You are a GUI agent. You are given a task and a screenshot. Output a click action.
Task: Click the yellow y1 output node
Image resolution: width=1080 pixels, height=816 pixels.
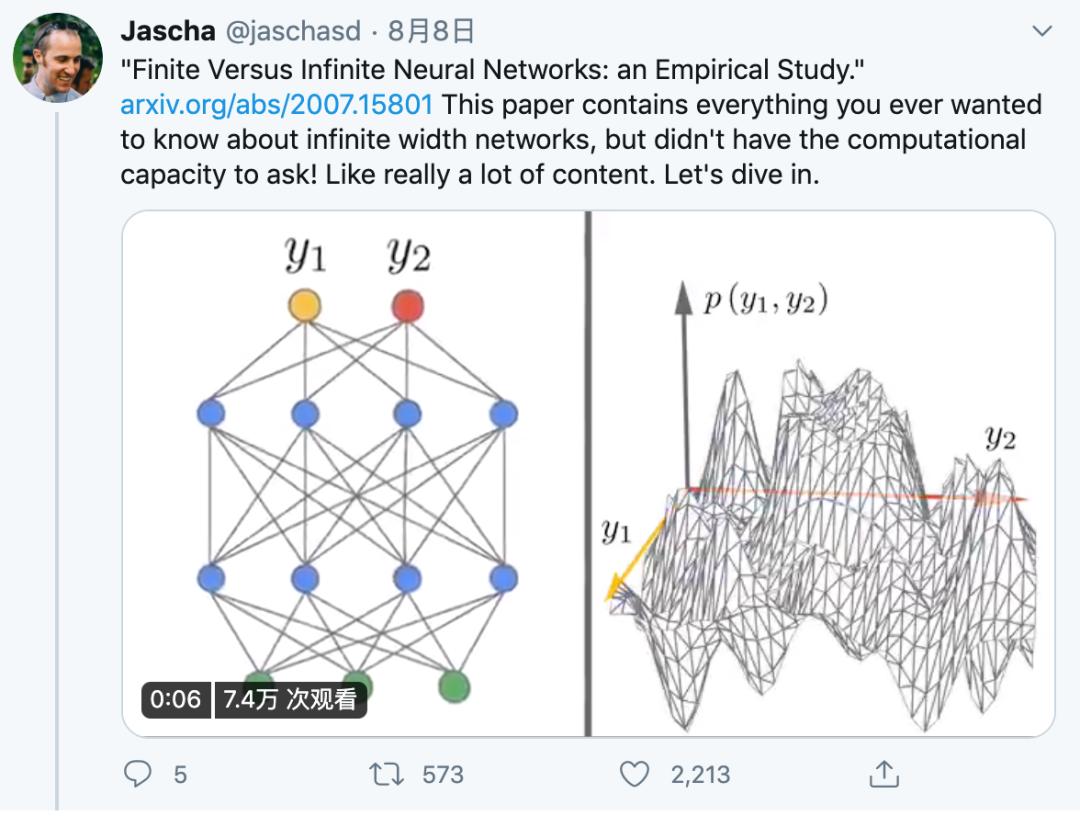coord(304,305)
